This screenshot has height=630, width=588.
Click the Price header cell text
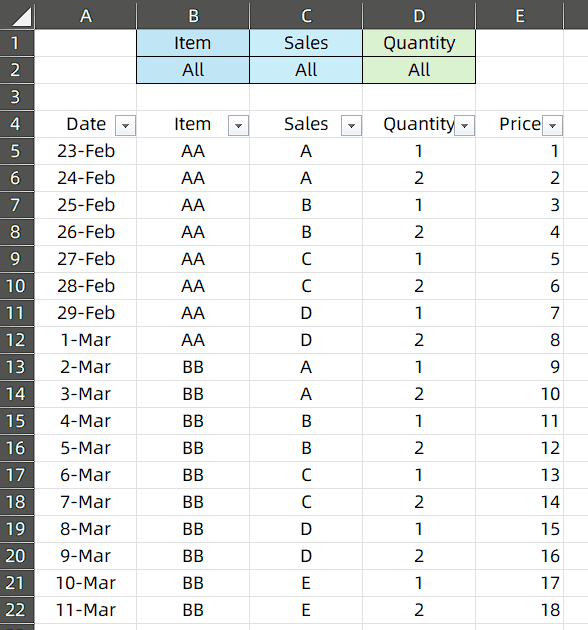520,124
